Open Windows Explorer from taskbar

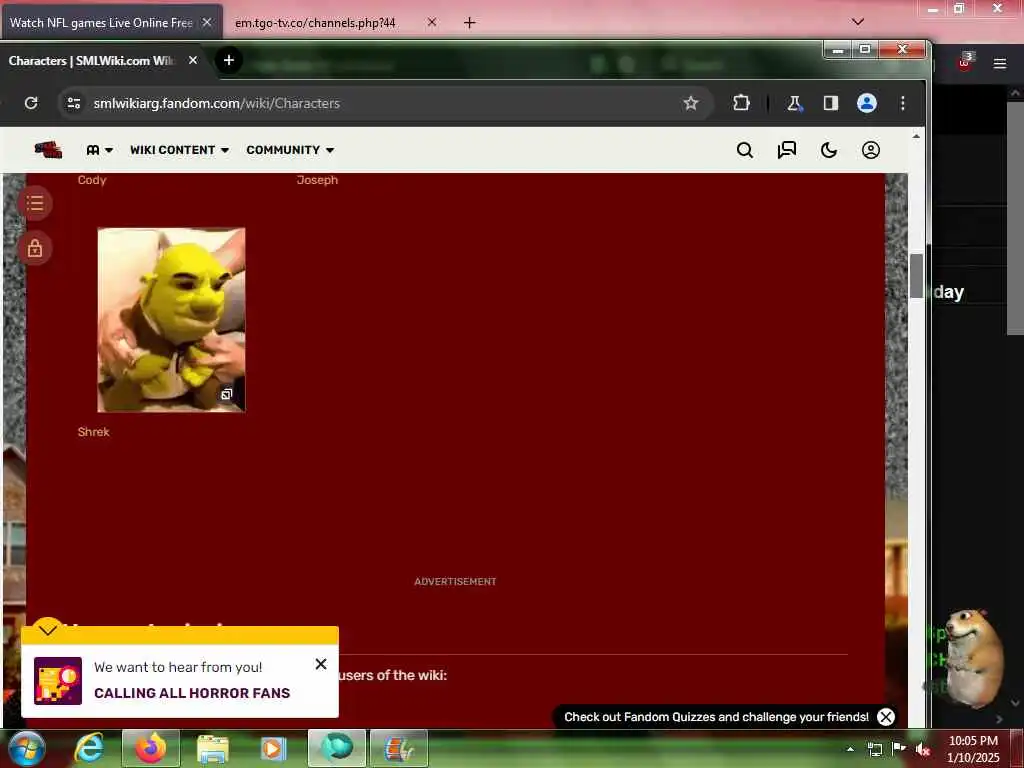(212, 749)
